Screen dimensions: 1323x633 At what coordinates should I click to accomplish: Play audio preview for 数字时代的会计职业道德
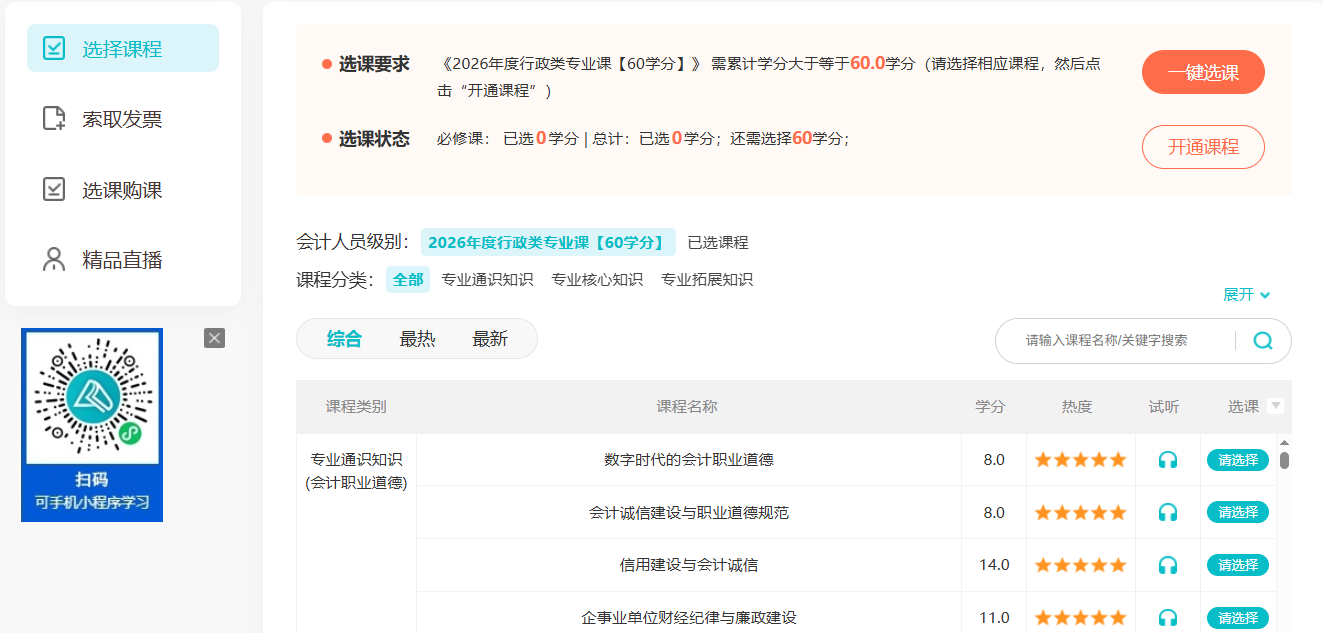pos(1167,460)
